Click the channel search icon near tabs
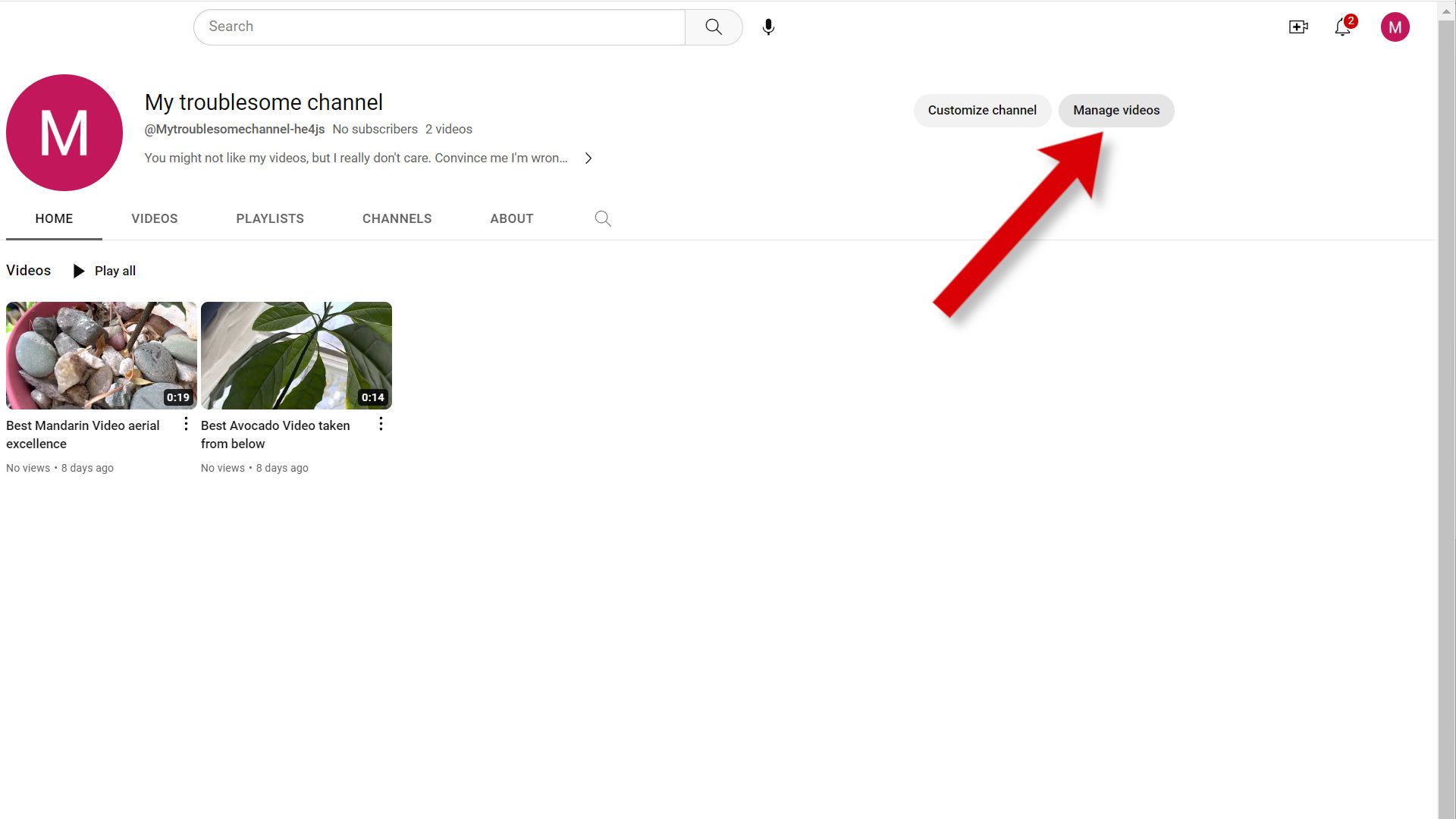The width and height of the screenshot is (1456, 819). click(602, 218)
